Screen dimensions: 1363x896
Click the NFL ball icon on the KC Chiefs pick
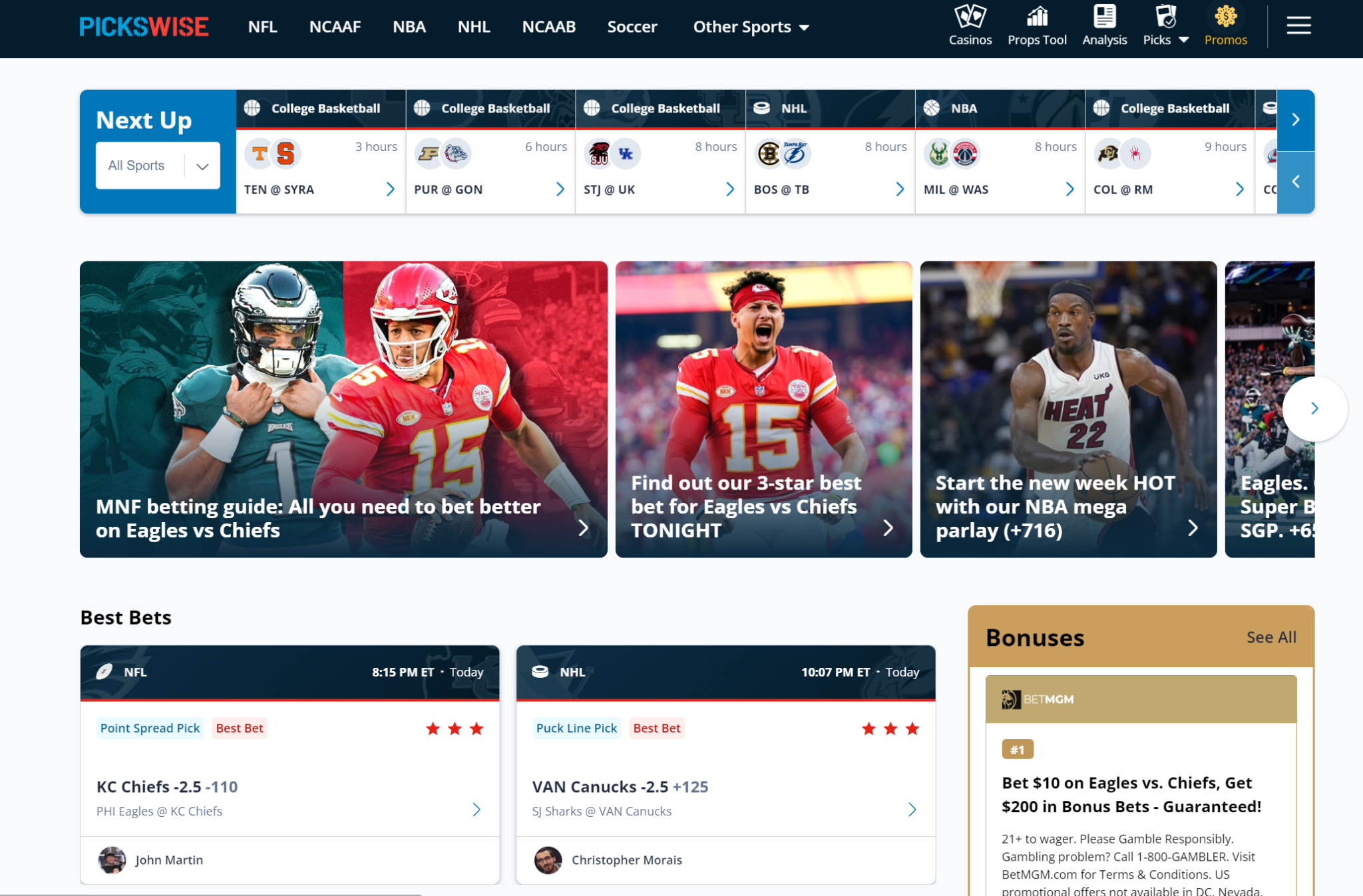pyautogui.click(x=103, y=672)
